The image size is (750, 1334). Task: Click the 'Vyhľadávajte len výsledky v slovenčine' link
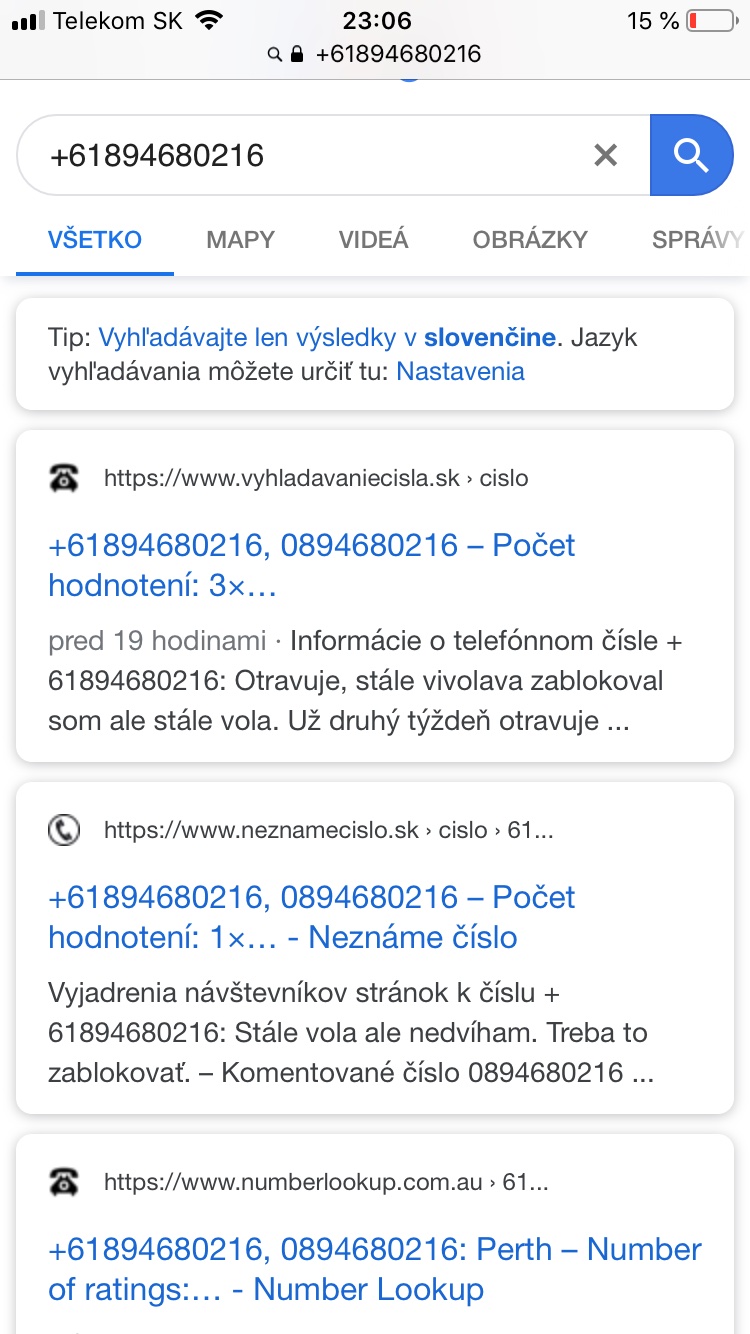tap(326, 337)
